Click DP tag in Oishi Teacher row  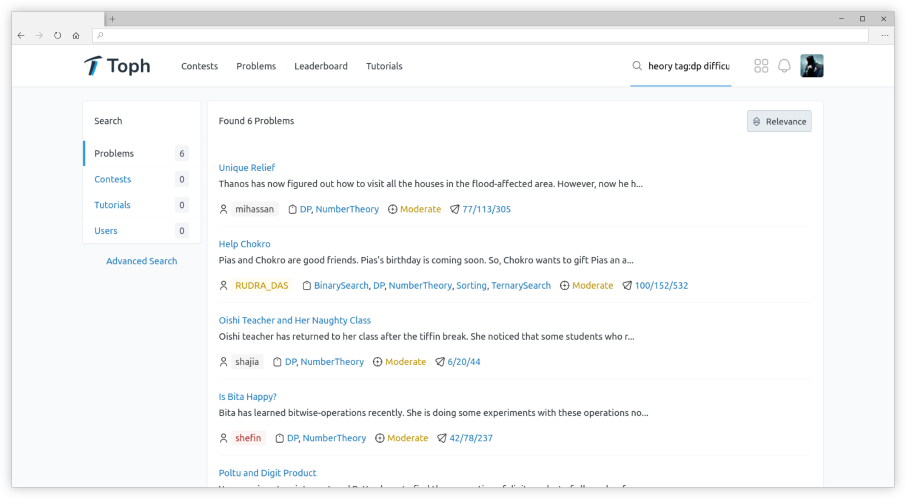[290, 362]
